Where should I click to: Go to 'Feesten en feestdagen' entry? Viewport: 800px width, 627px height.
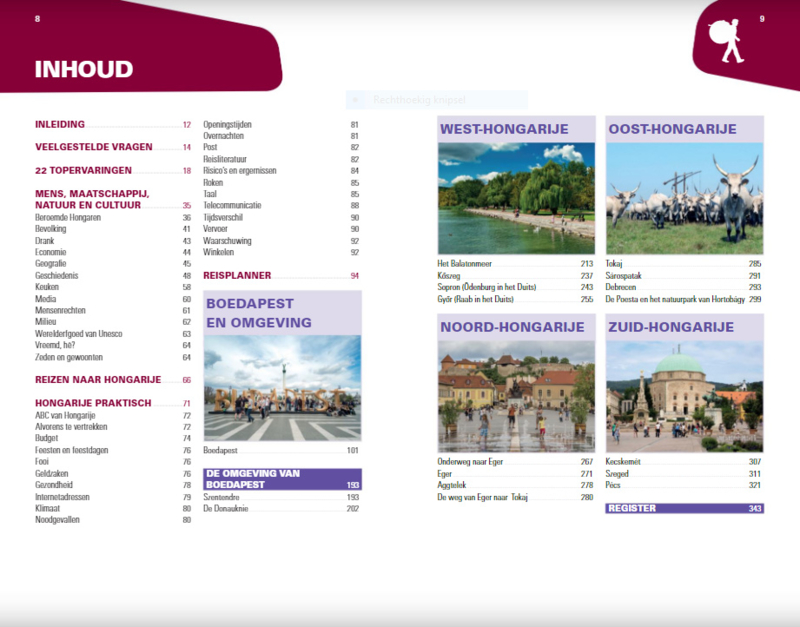[113, 450]
